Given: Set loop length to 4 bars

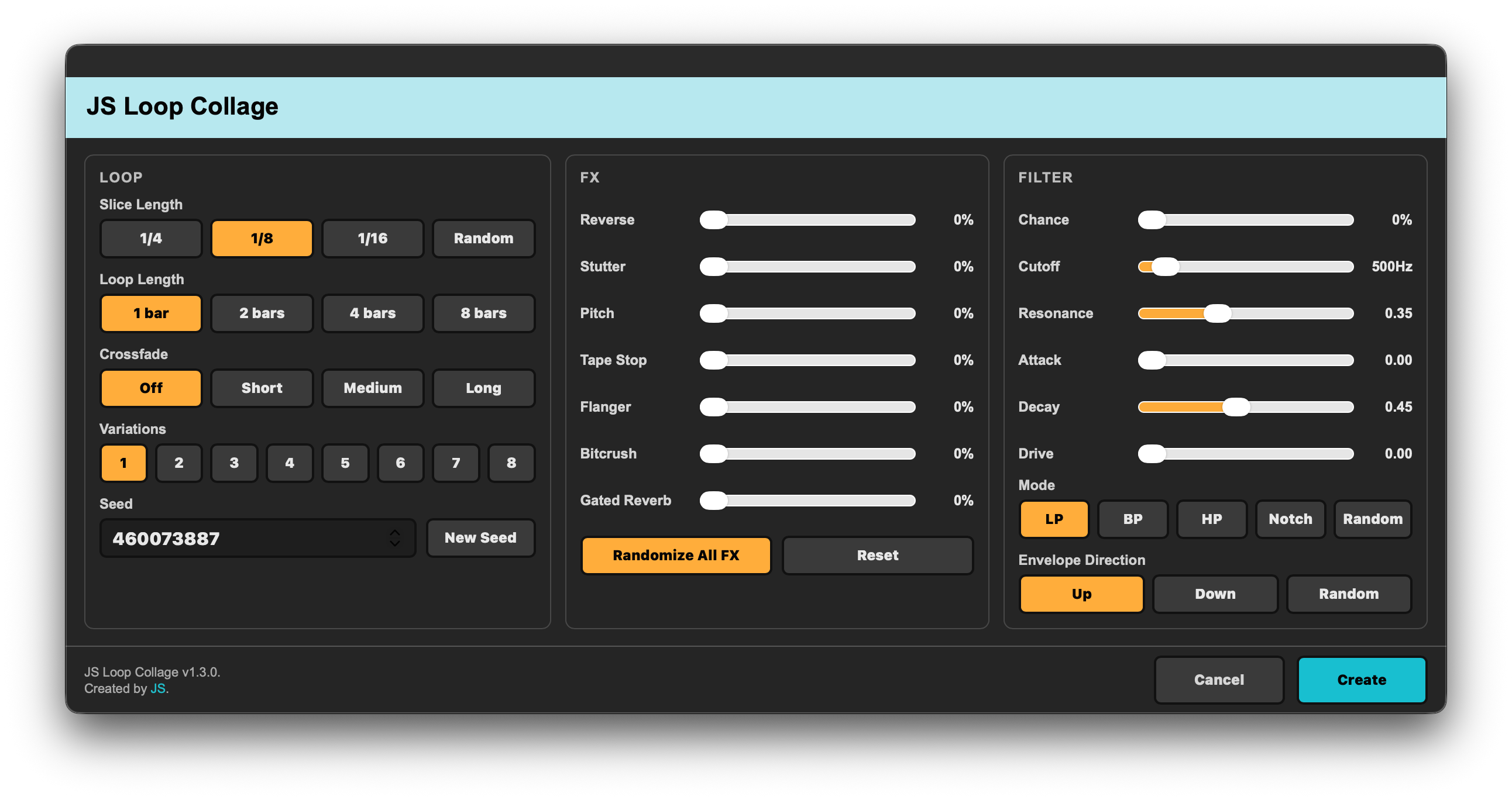Looking at the screenshot, I should tap(373, 313).
